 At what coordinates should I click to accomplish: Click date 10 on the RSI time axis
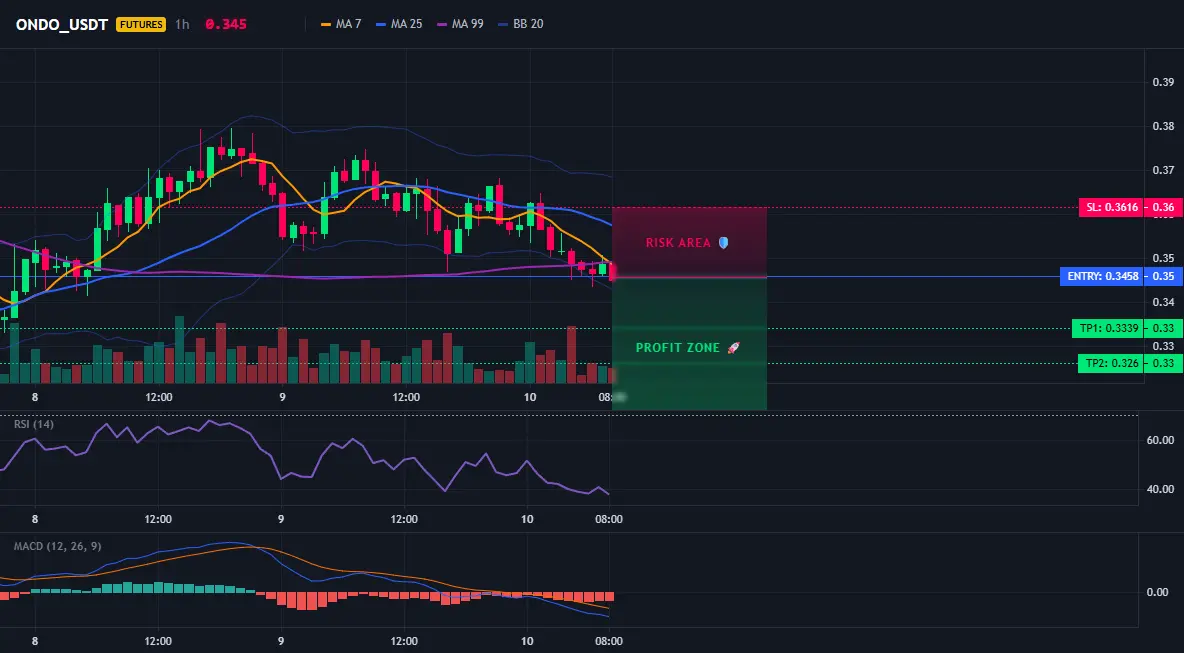(x=528, y=519)
